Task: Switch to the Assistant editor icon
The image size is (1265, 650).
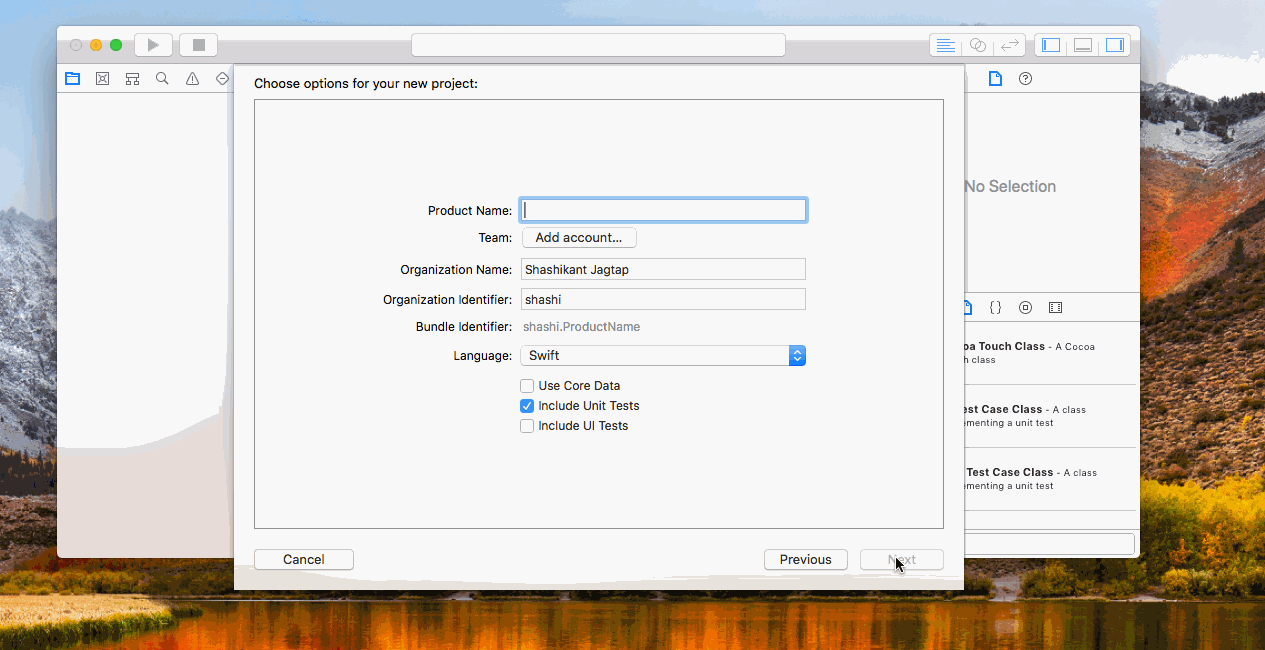Action: (977, 44)
